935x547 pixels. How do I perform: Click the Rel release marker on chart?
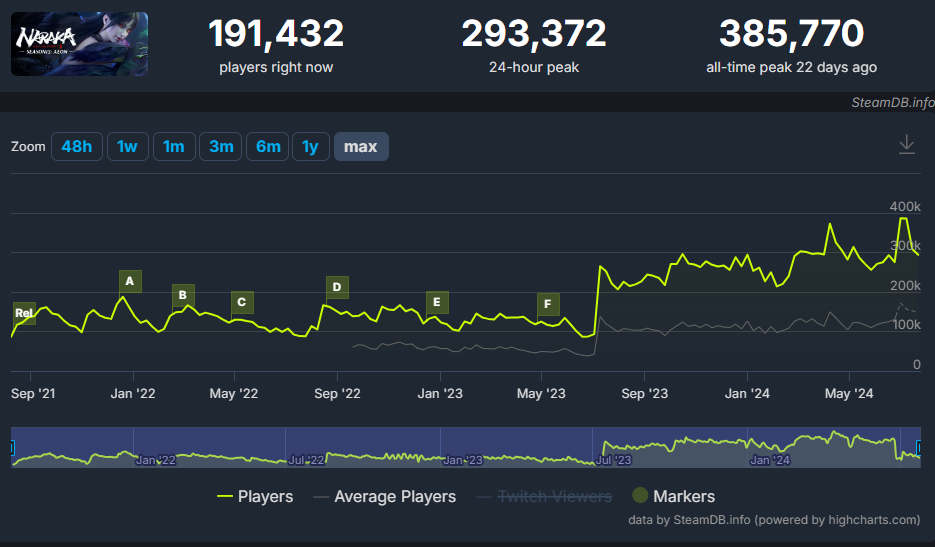24,313
